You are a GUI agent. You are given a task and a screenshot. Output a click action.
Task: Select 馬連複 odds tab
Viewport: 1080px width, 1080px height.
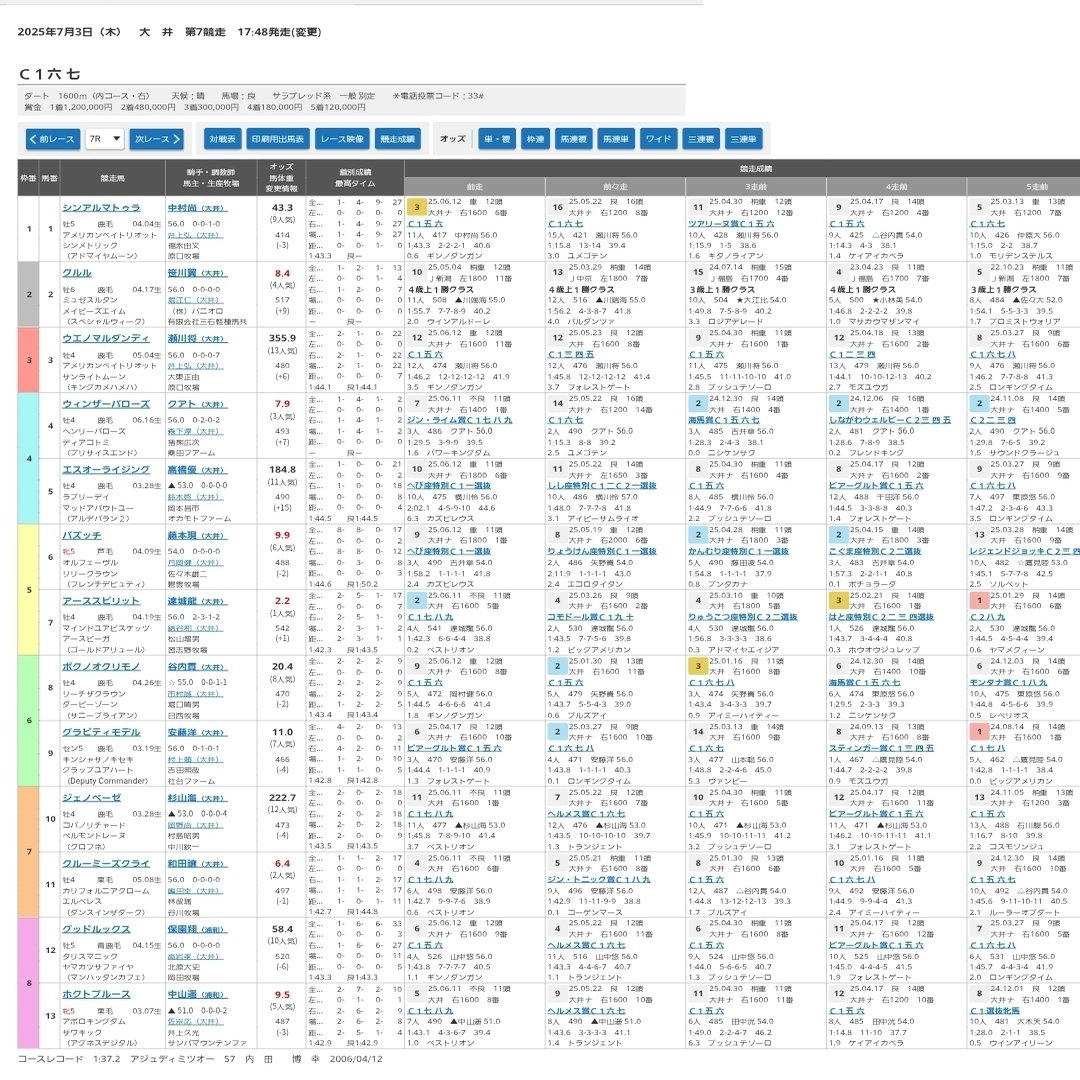click(x=573, y=139)
